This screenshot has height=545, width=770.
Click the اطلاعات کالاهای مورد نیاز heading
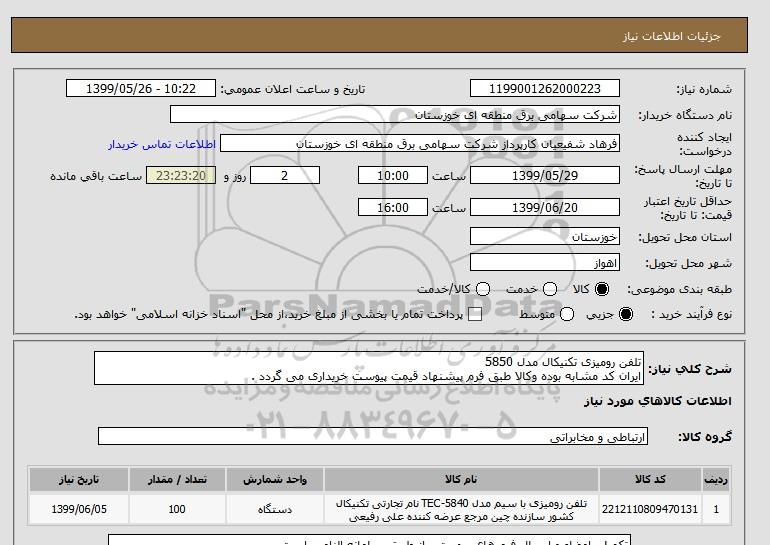click(658, 401)
